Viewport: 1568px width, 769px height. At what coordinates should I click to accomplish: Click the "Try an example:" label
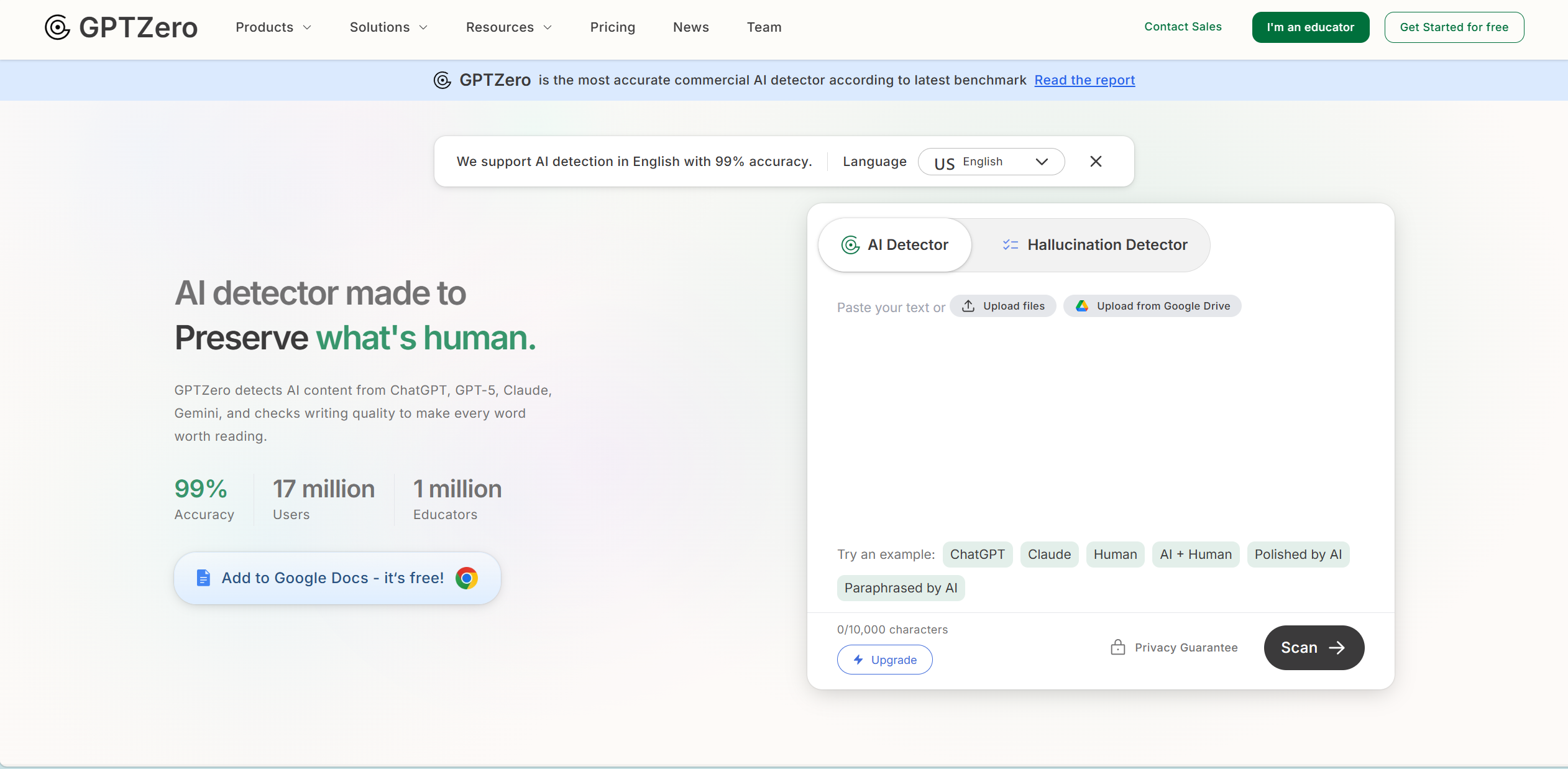tap(886, 555)
